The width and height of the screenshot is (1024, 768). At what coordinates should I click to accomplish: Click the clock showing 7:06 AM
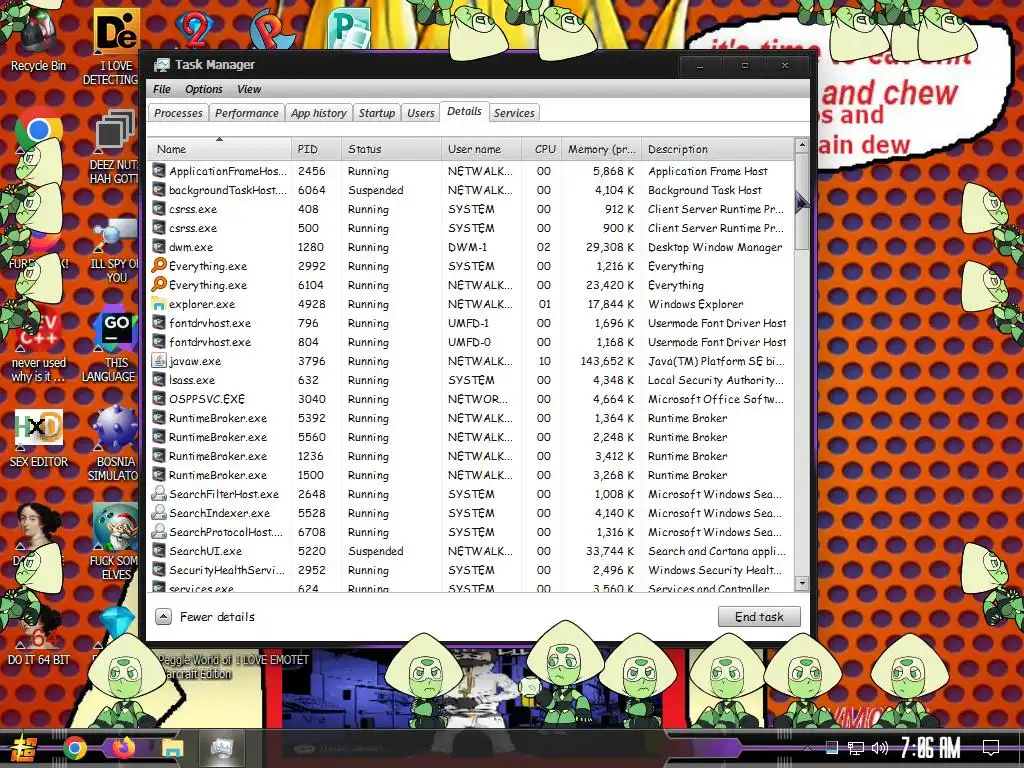(931, 748)
